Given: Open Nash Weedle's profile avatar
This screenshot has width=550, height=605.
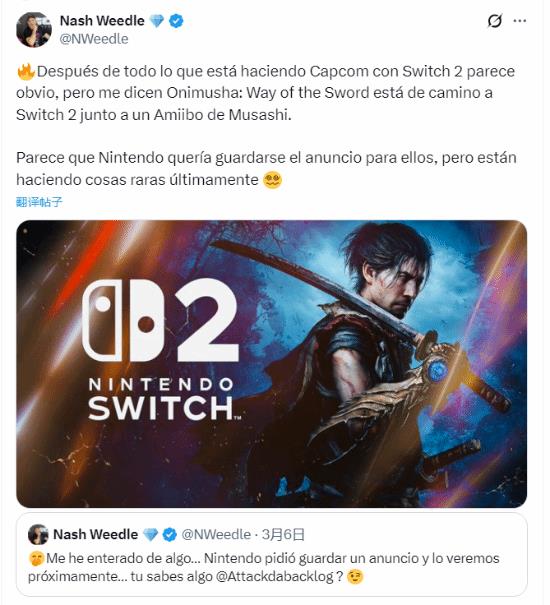Looking at the screenshot, I should (34, 30).
